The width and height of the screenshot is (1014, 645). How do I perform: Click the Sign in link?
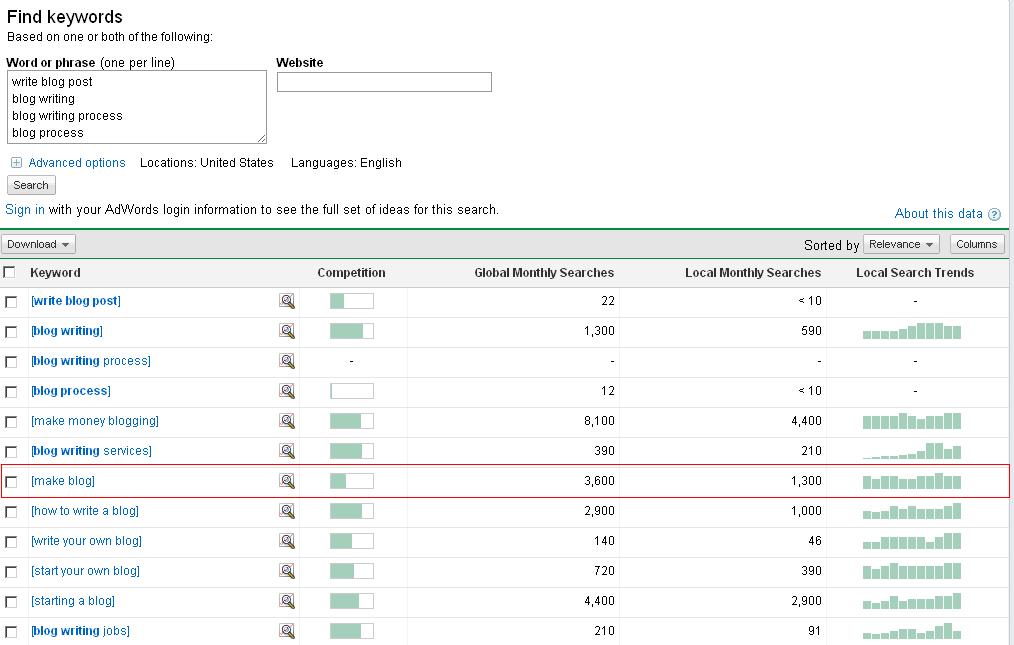point(25,210)
